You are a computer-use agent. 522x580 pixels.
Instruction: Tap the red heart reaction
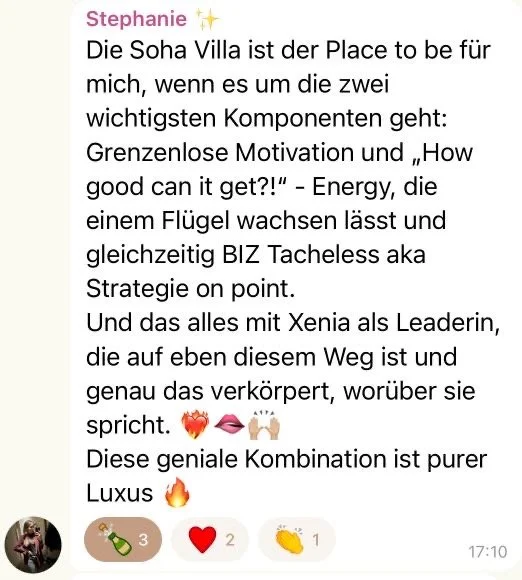pyautogui.click(x=210, y=540)
